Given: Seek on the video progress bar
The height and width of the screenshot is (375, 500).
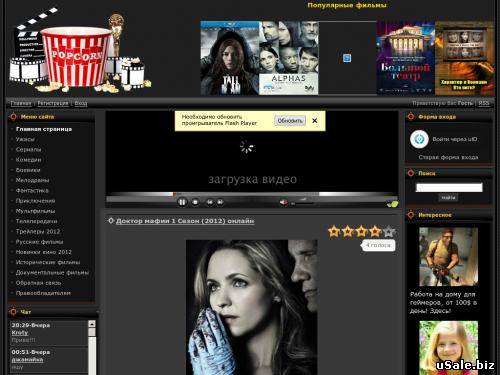Looking at the screenshot, I should click(x=252, y=194).
